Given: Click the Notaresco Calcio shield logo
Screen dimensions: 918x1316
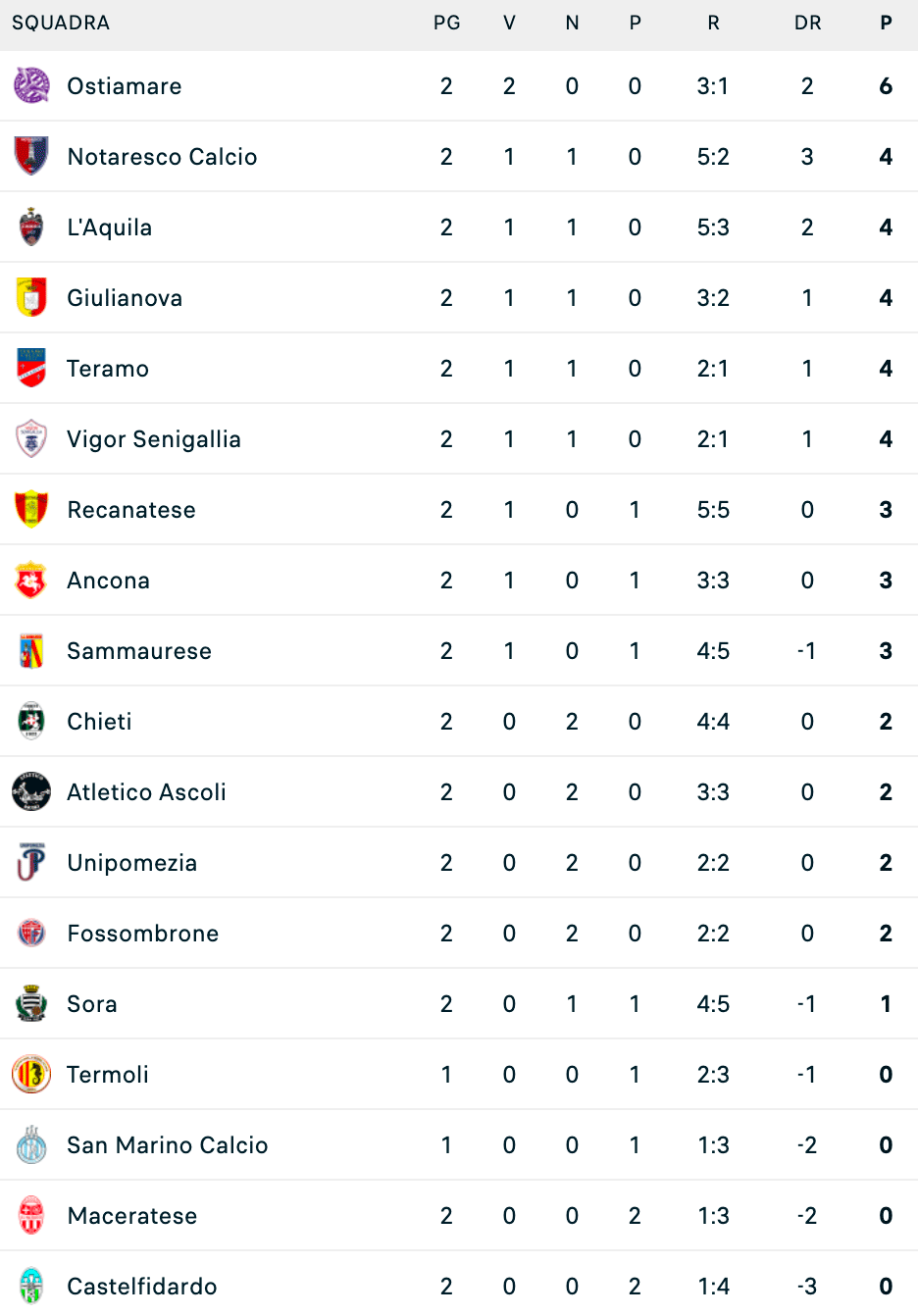Looking at the screenshot, I should click(31, 156).
